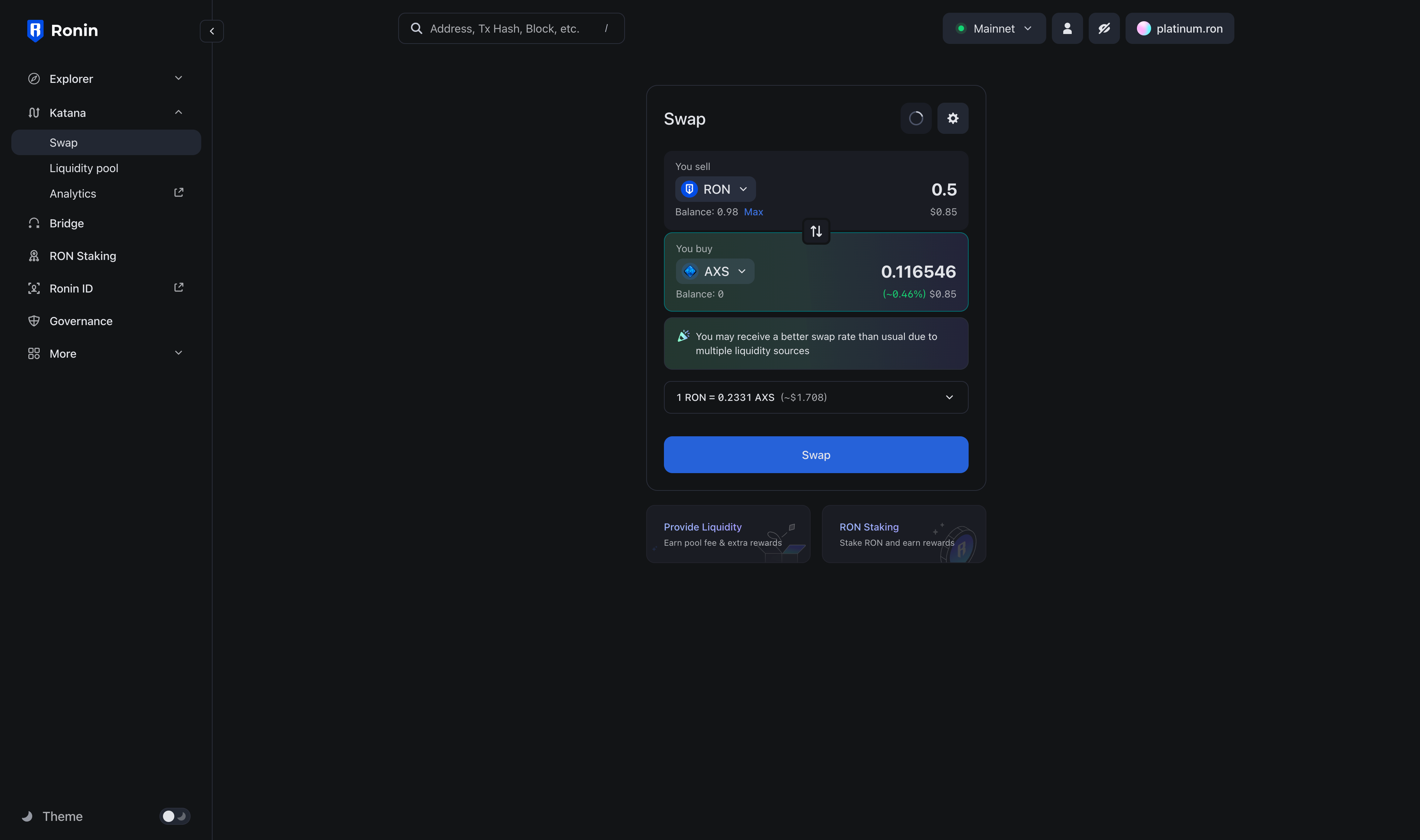The image size is (1420, 840).
Task: Select Liquidity pool menu item
Action: (x=84, y=168)
